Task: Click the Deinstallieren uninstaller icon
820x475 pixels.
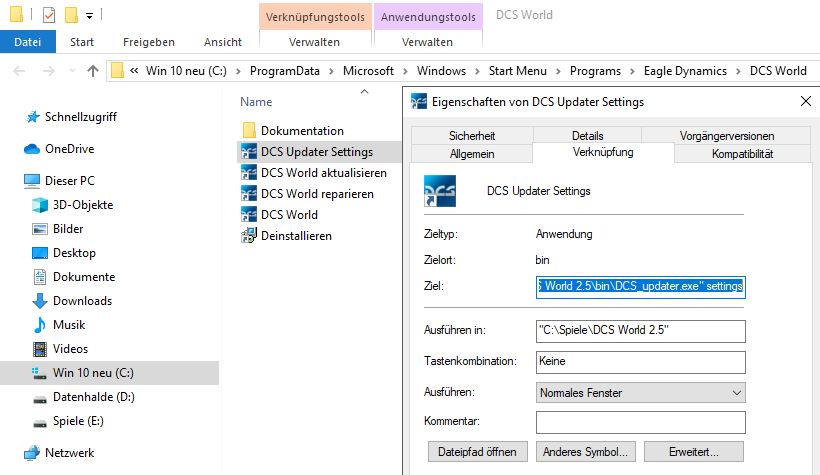Action: pyautogui.click(x=249, y=236)
